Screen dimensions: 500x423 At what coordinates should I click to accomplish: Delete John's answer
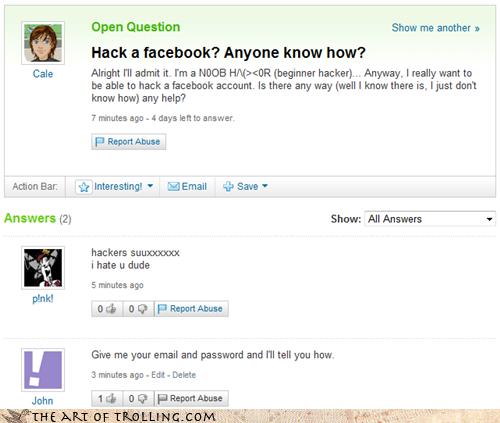[184, 375]
